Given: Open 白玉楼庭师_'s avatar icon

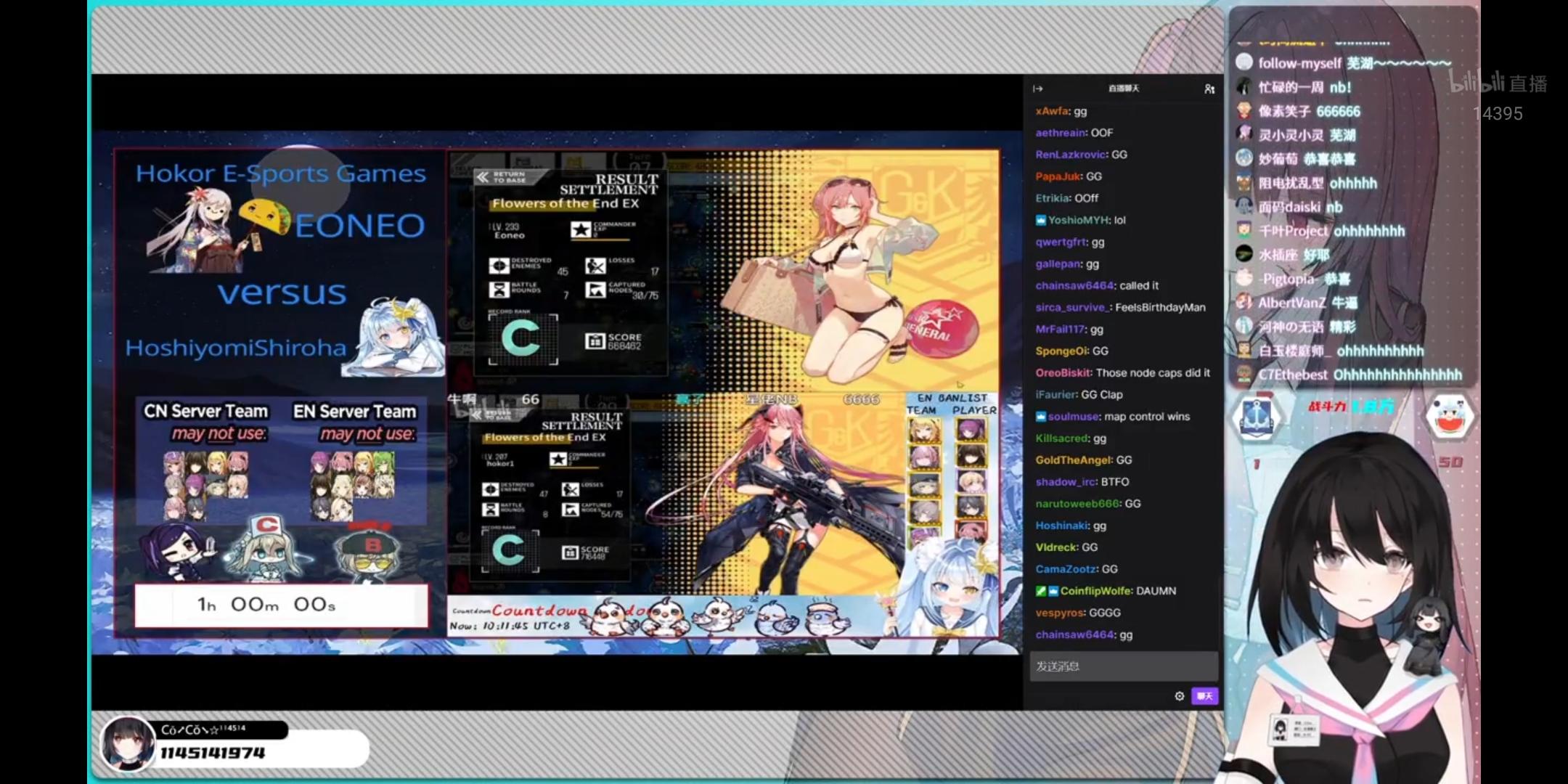Looking at the screenshot, I should point(1244,350).
